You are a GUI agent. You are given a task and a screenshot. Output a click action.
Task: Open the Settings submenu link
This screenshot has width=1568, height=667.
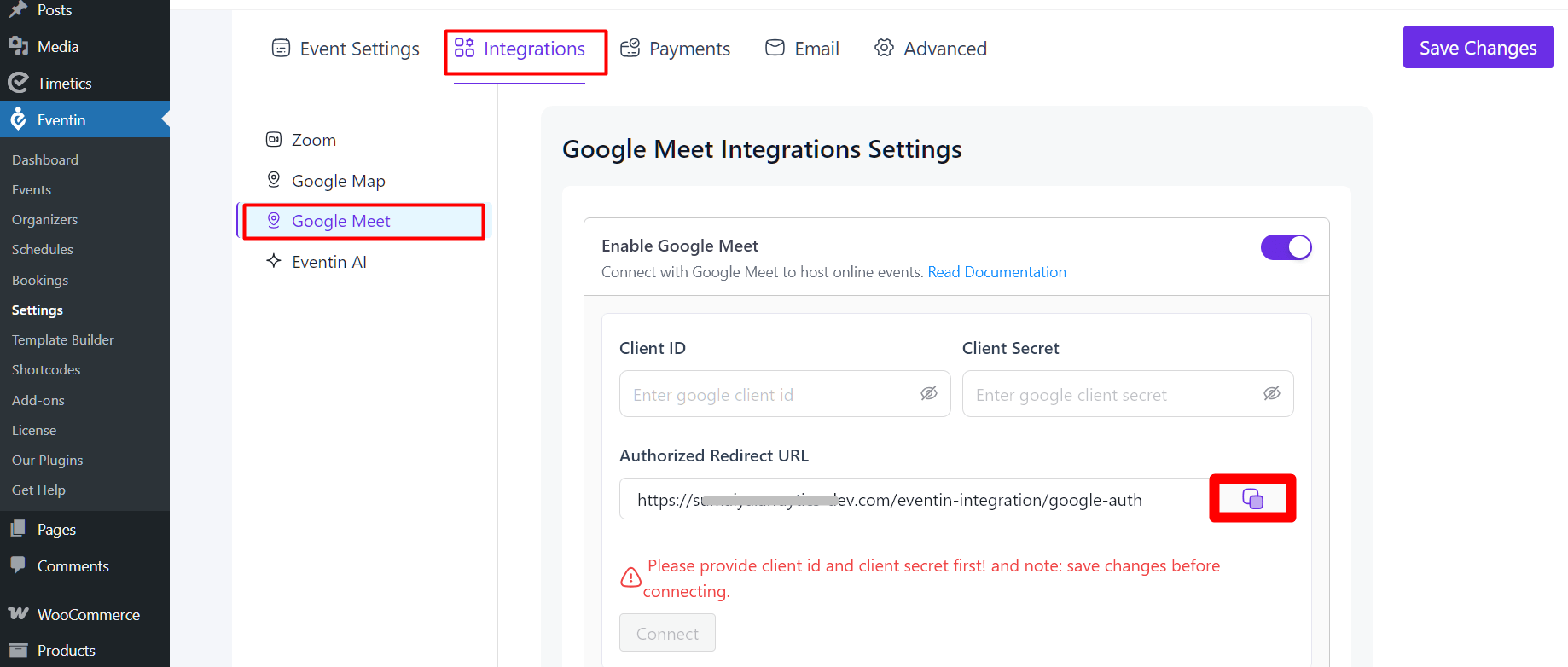point(38,310)
